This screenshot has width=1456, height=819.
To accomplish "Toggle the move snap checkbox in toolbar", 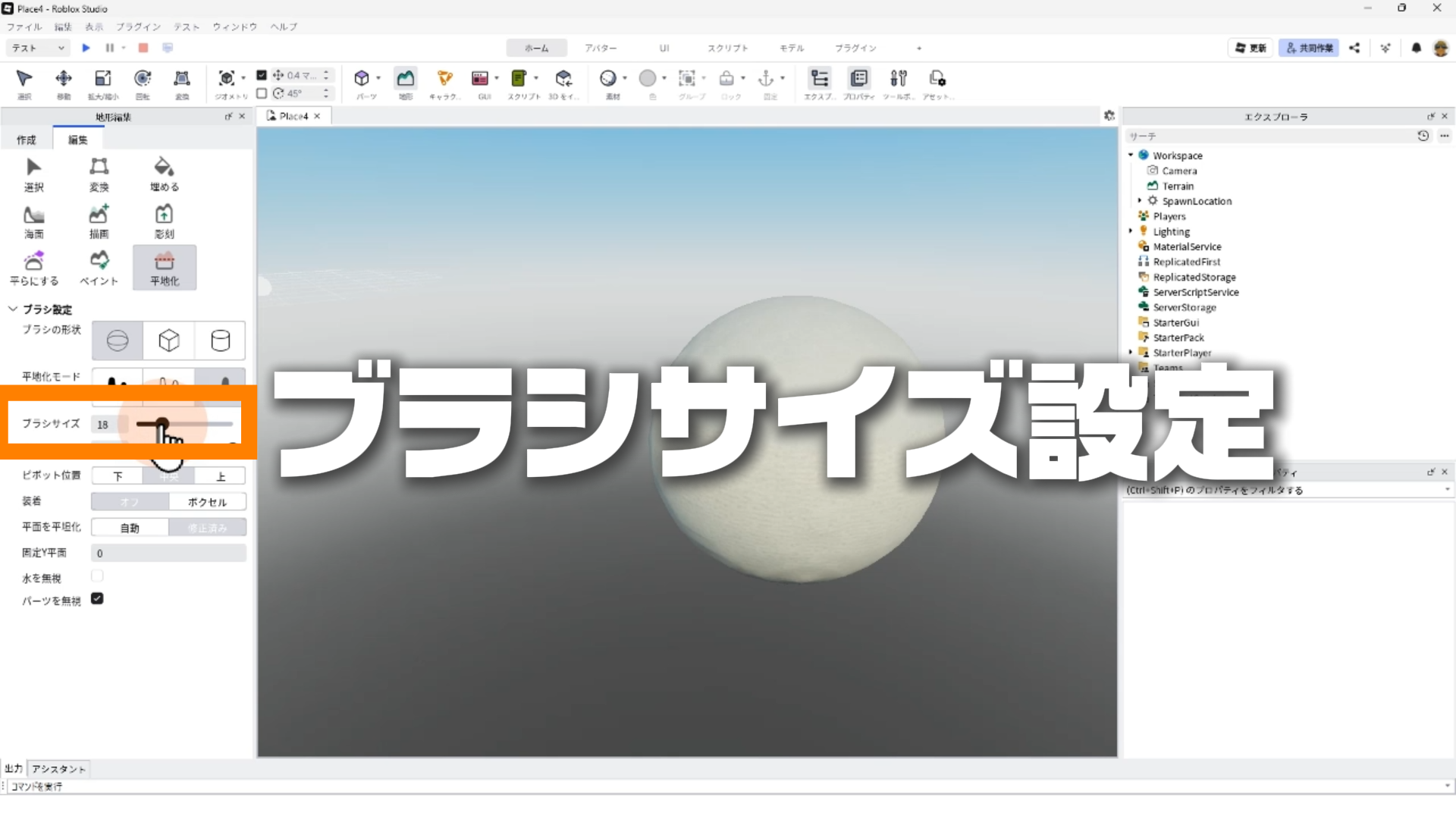I will 262,75.
